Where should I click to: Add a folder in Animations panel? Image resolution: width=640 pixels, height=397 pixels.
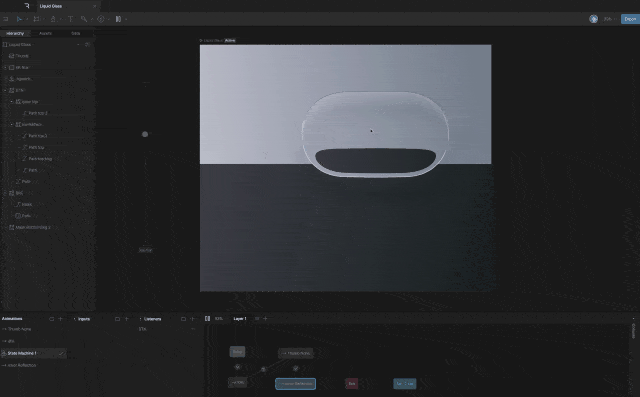point(51,319)
